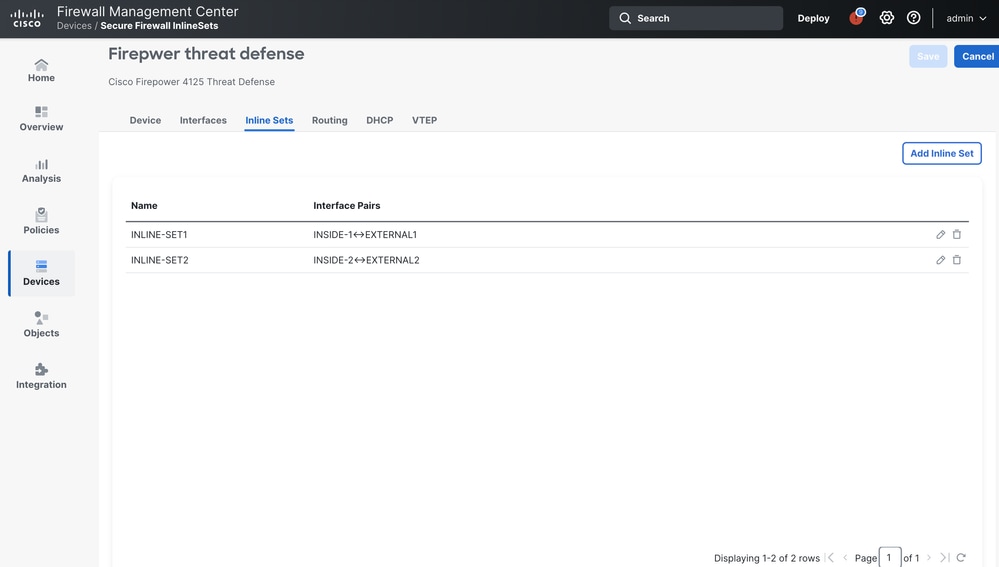The height and width of the screenshot is (567, 999).
Task: Click Displaying 1-2 of 2 rows text
Action: point(766,558)
